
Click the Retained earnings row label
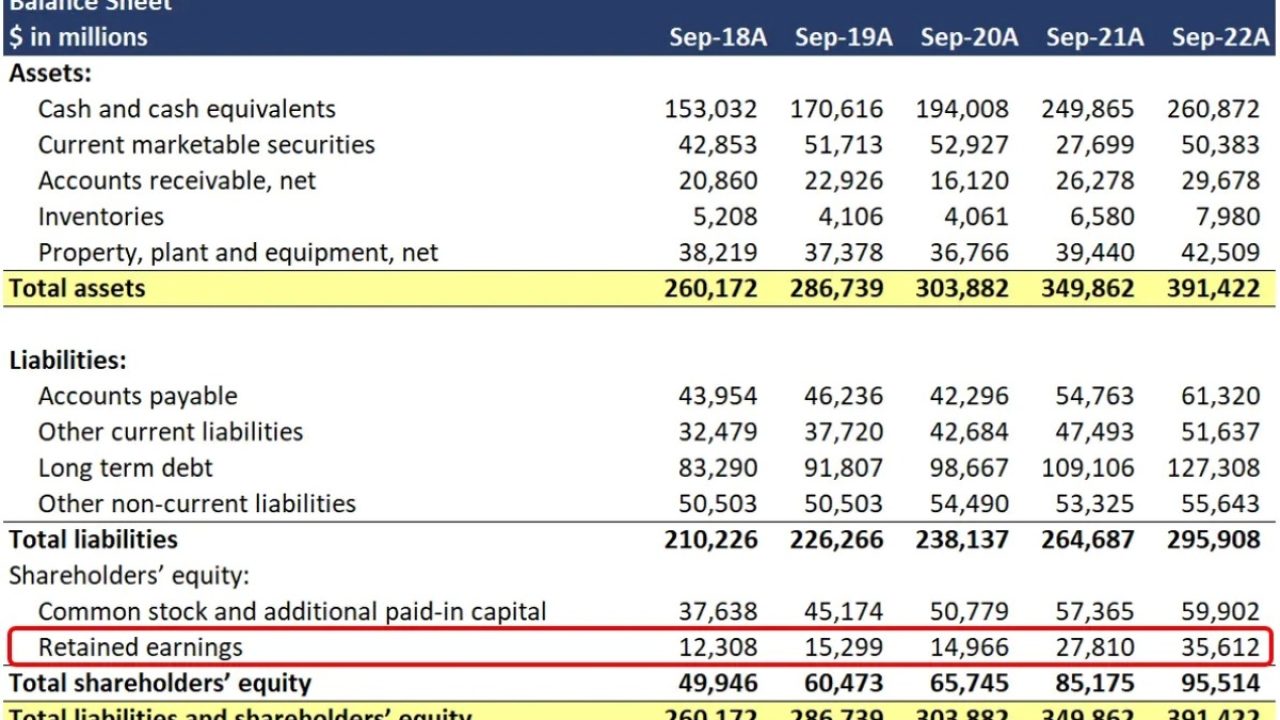[140, 647]
